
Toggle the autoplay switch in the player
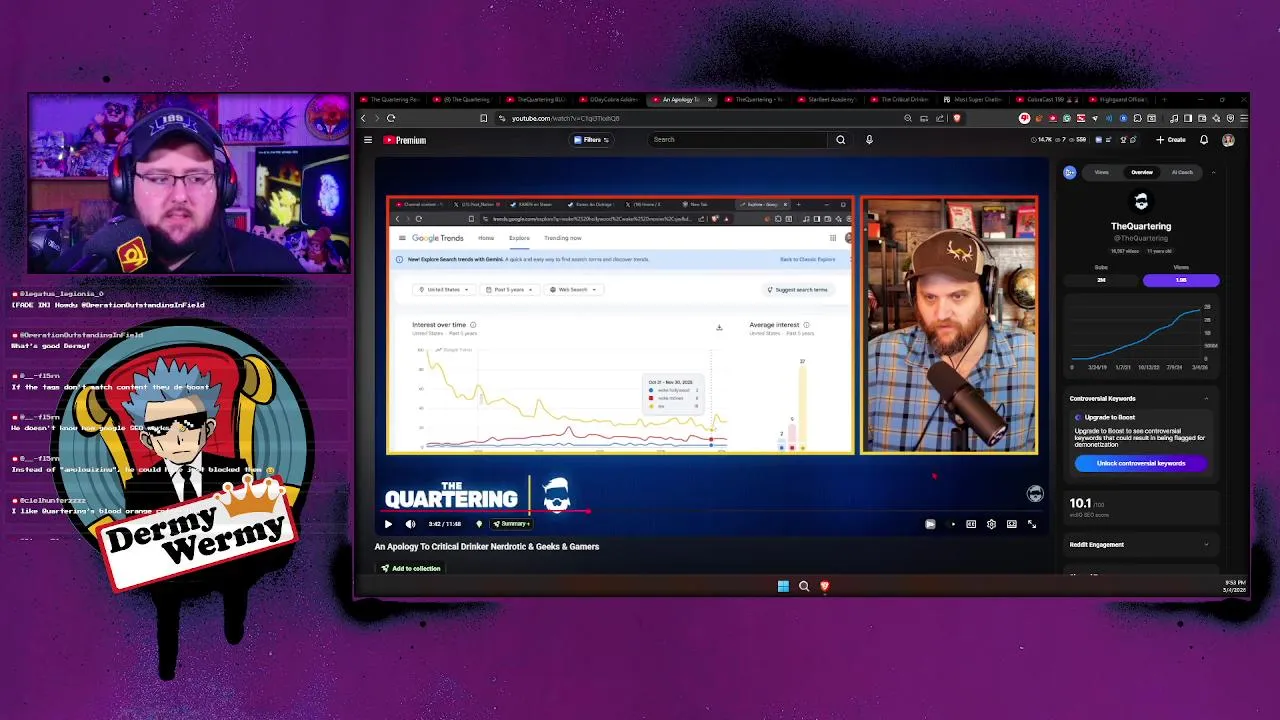(x=952, y=524)
